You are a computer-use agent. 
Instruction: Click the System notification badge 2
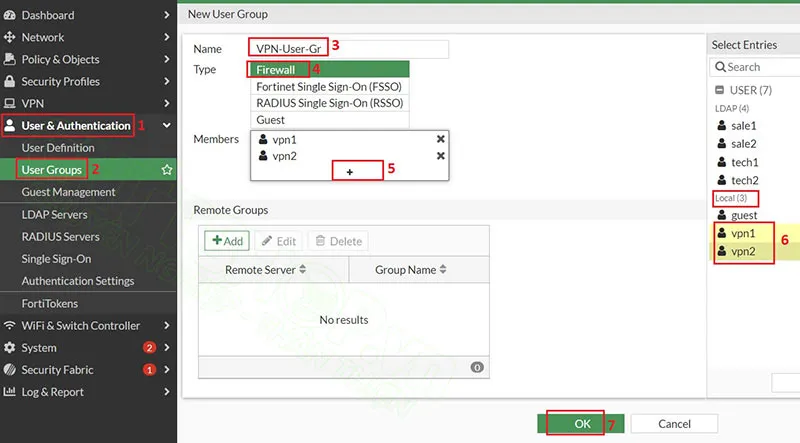click(x=149, y=348)
